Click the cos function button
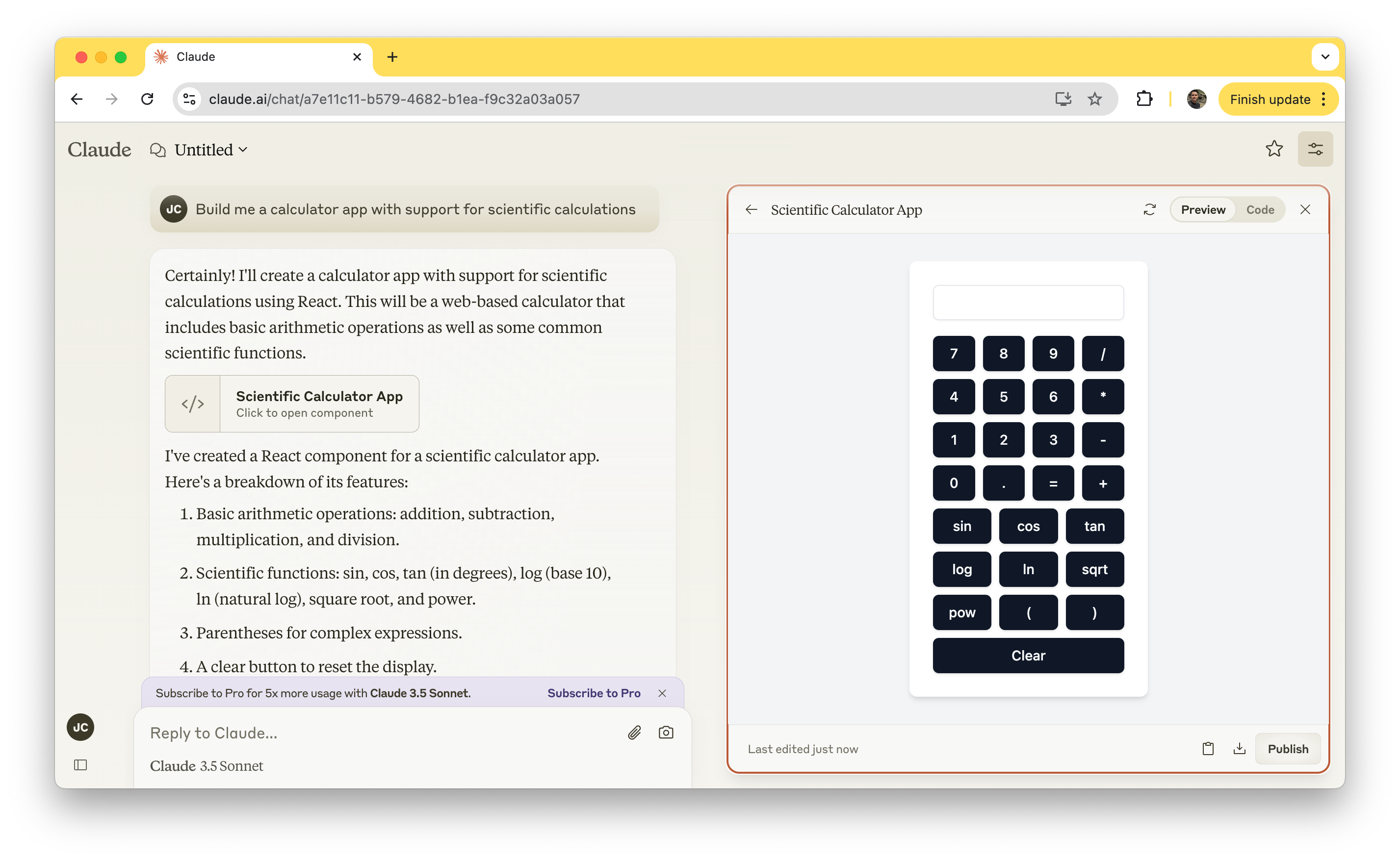This screenshot has width=1400, height=861. [x=1028, y=526]
